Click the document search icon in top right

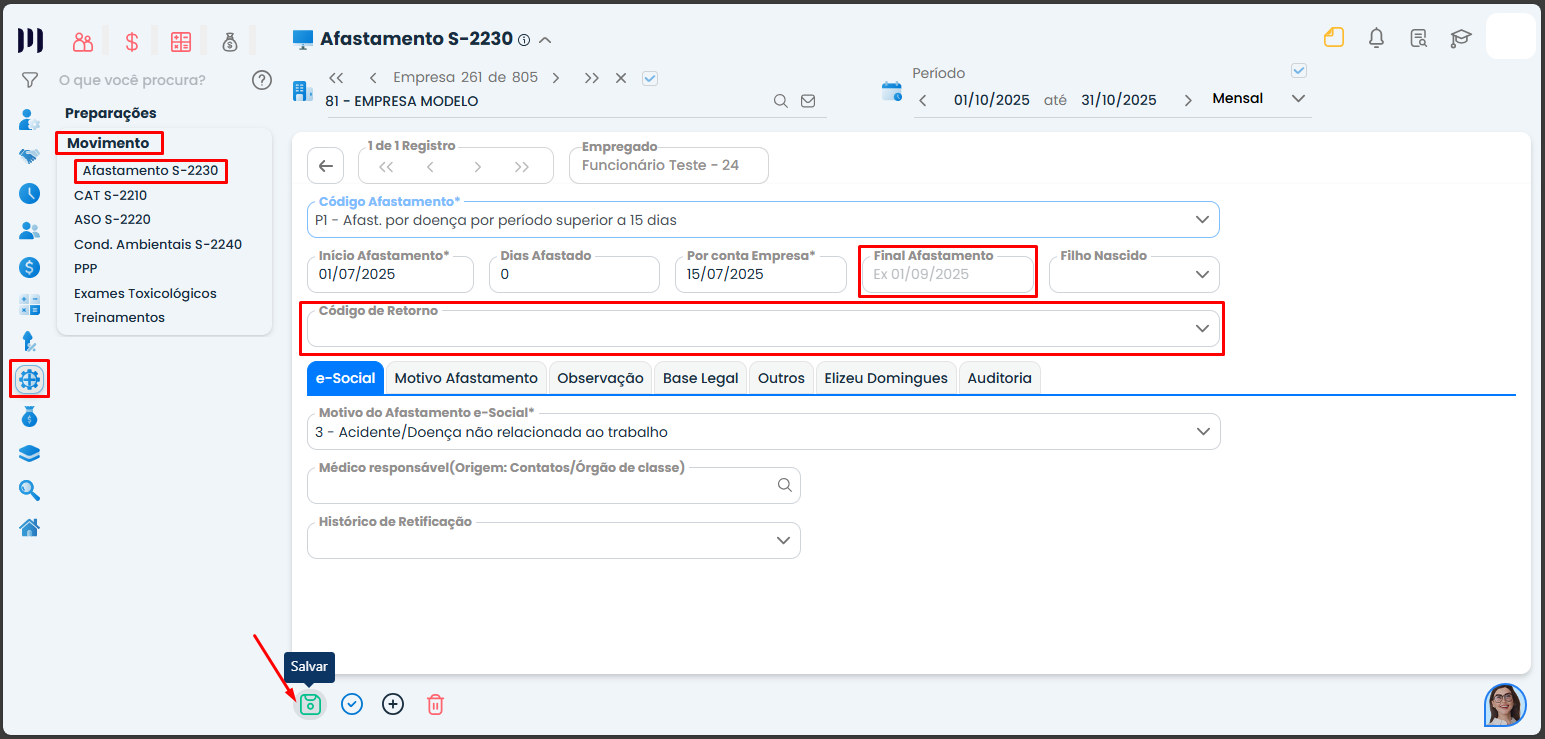coord(1419,38)
